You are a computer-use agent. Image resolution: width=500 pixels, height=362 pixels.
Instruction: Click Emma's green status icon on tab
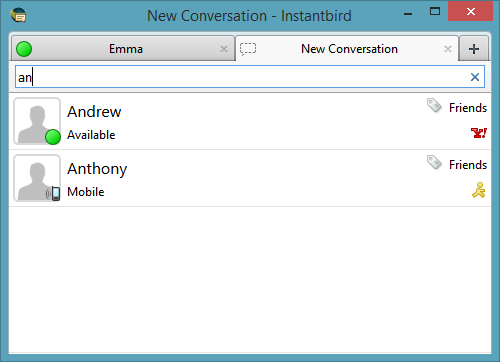pyautogui.click(x=24, y=49)
